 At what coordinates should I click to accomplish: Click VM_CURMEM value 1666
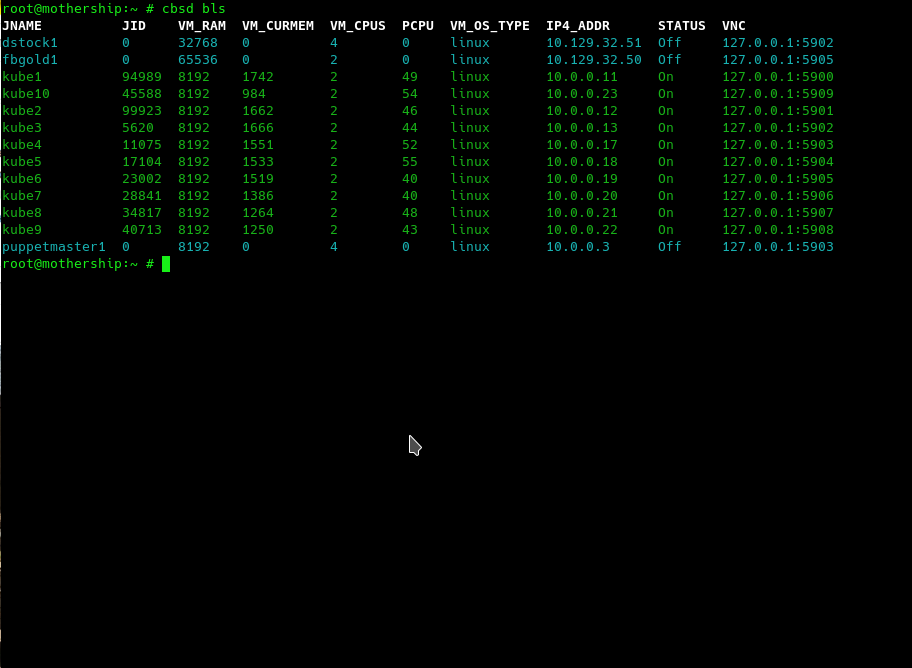click(x=258, y=127)
